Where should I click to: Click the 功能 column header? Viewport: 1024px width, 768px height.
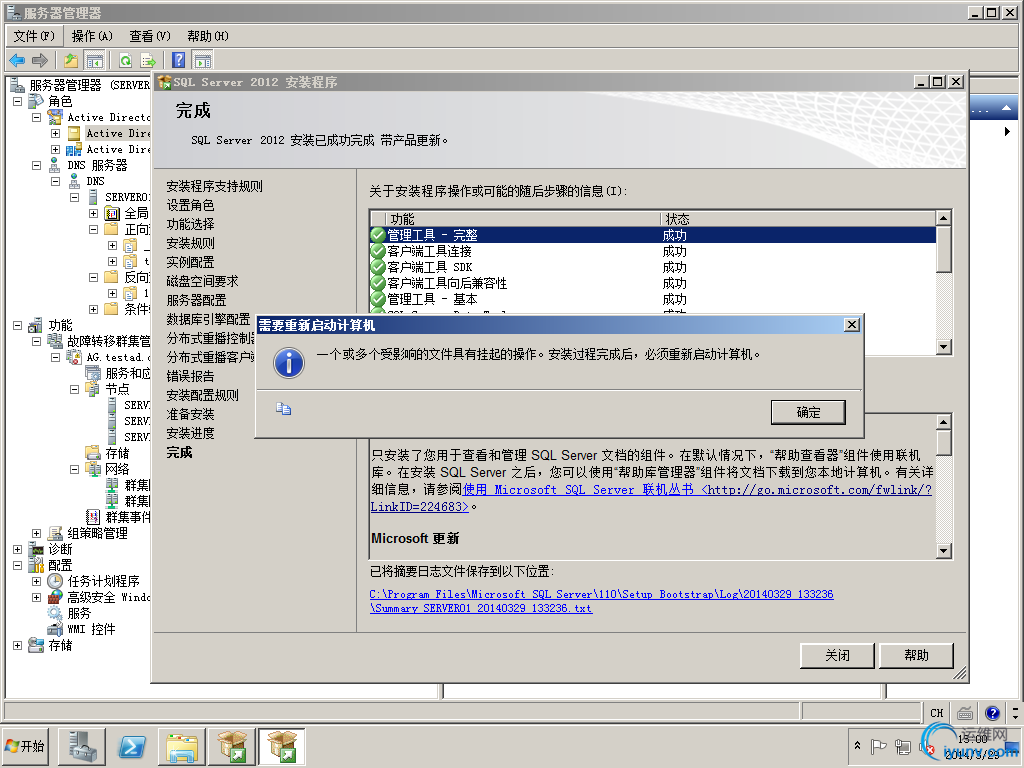[x=522, y=219]
